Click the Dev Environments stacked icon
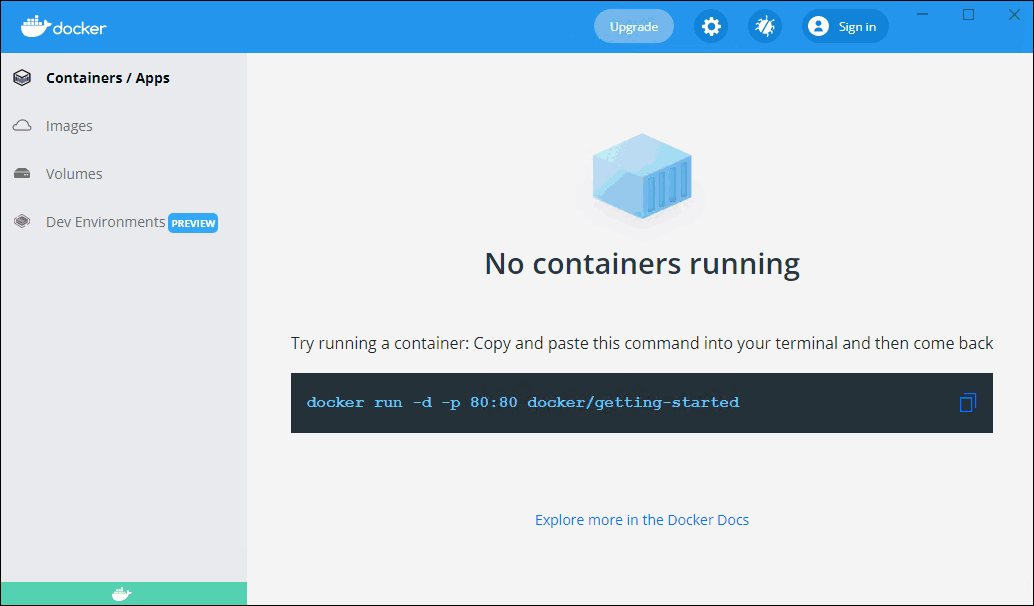This screenshot has height=606, width=1034. click(x=22, y=222)
